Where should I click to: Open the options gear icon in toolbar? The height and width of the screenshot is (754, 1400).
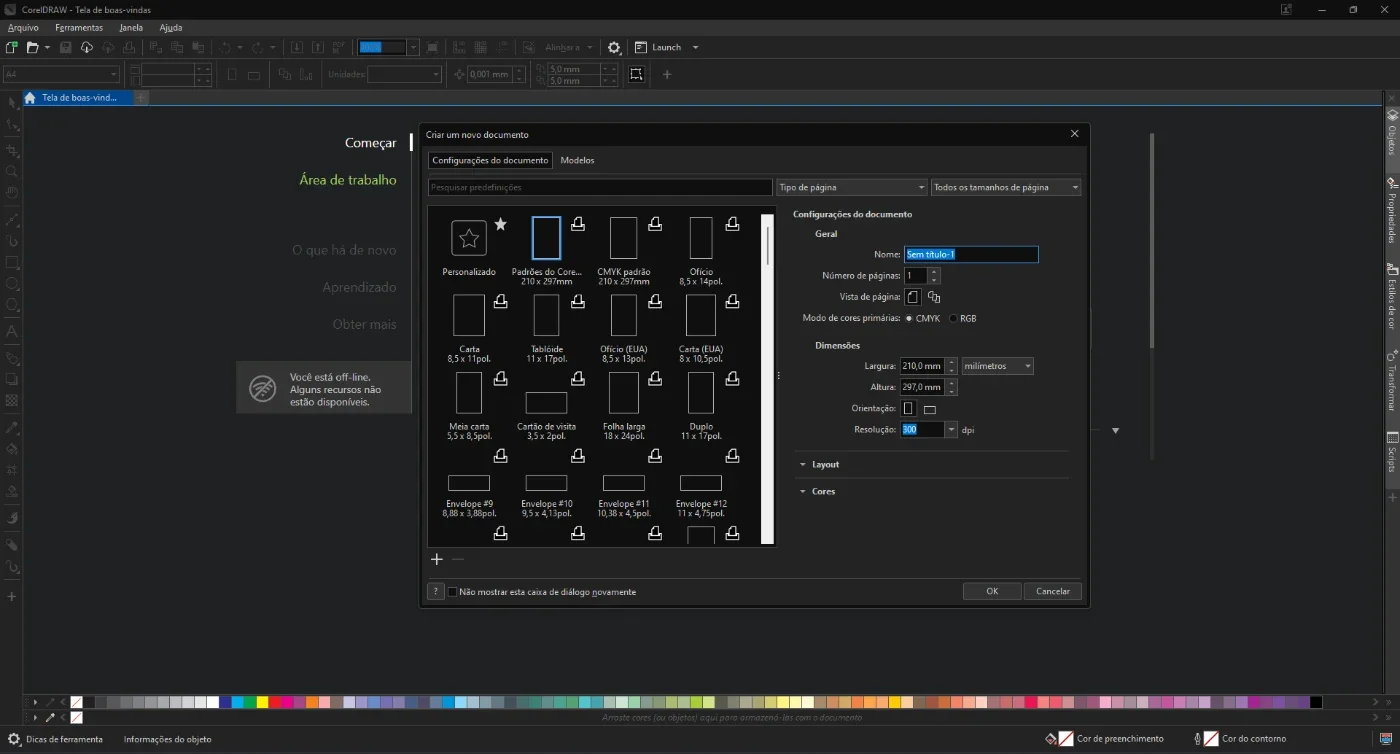click(614, 47)
